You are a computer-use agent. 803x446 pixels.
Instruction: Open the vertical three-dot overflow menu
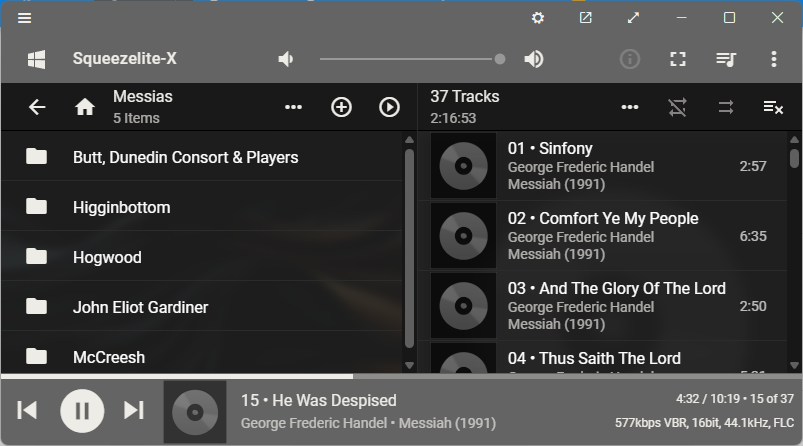tap(774, 59)
